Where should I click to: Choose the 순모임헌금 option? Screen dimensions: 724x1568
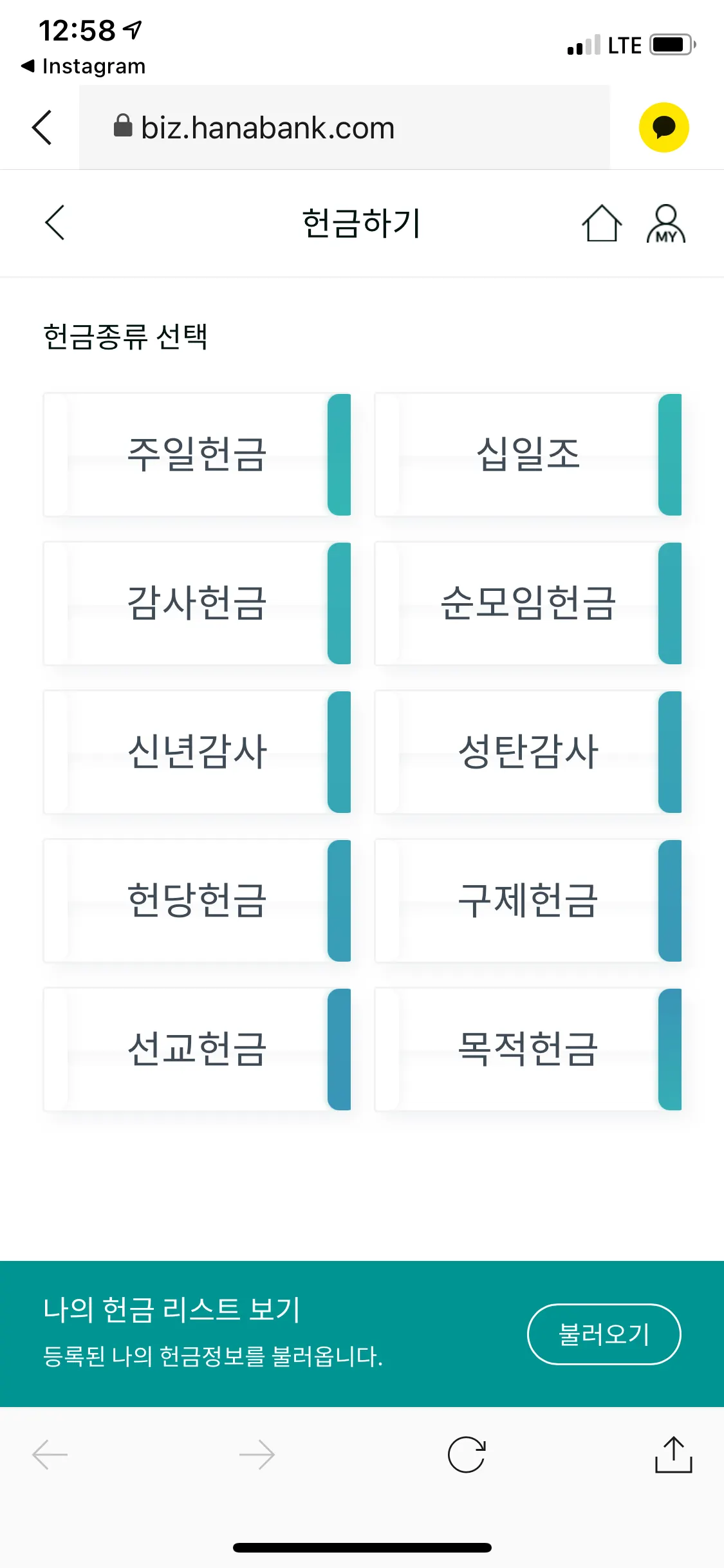528,603
